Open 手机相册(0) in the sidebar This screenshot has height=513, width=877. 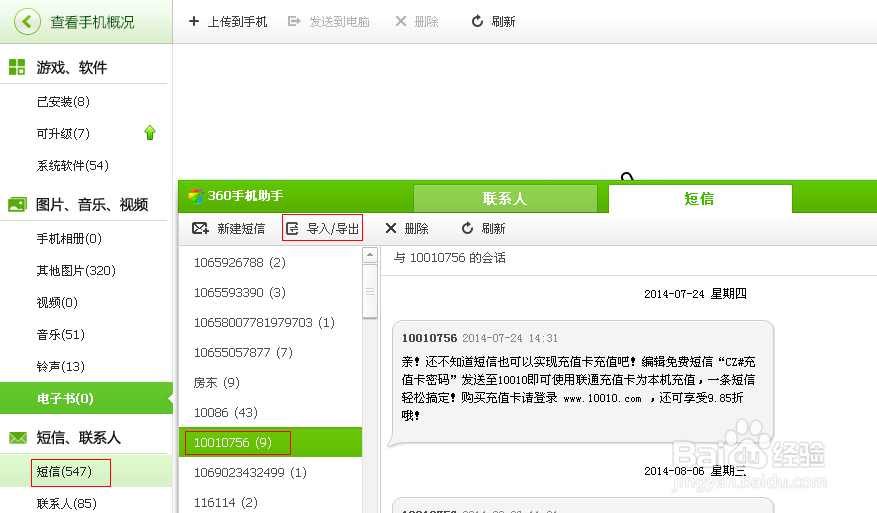69,239
